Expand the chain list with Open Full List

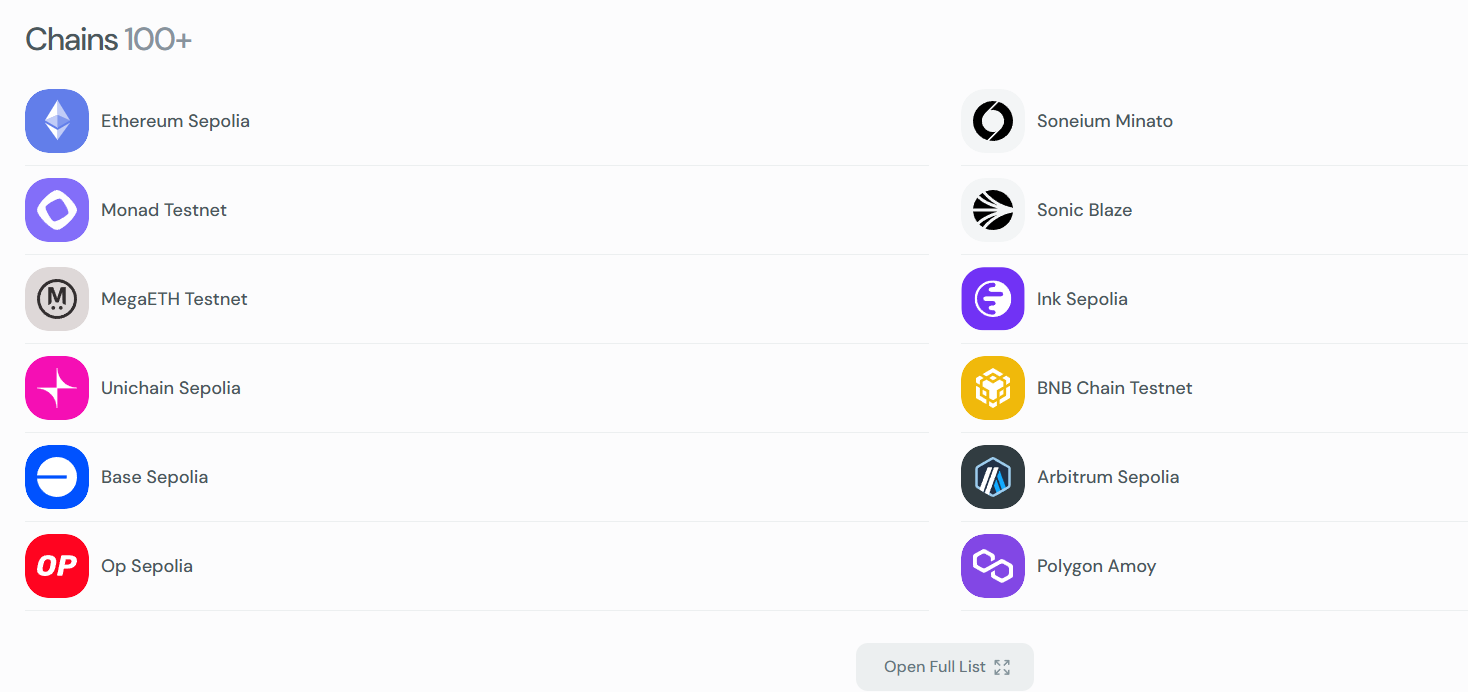coord(944,667)
